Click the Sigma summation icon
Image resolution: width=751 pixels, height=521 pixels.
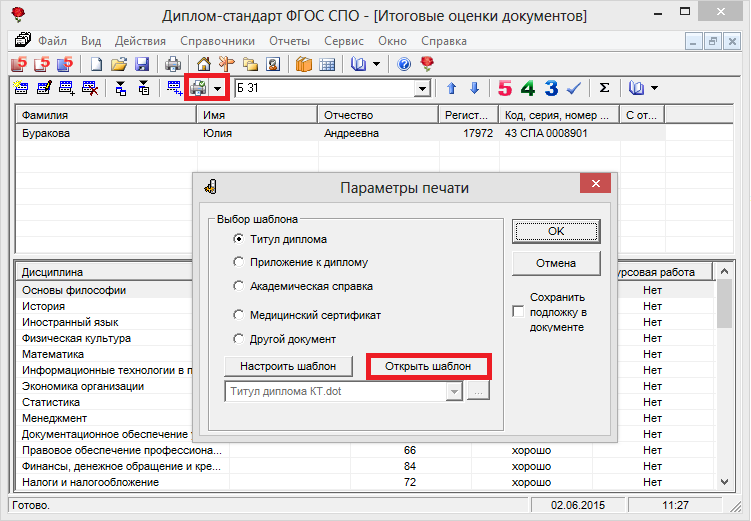pos(604,88)
